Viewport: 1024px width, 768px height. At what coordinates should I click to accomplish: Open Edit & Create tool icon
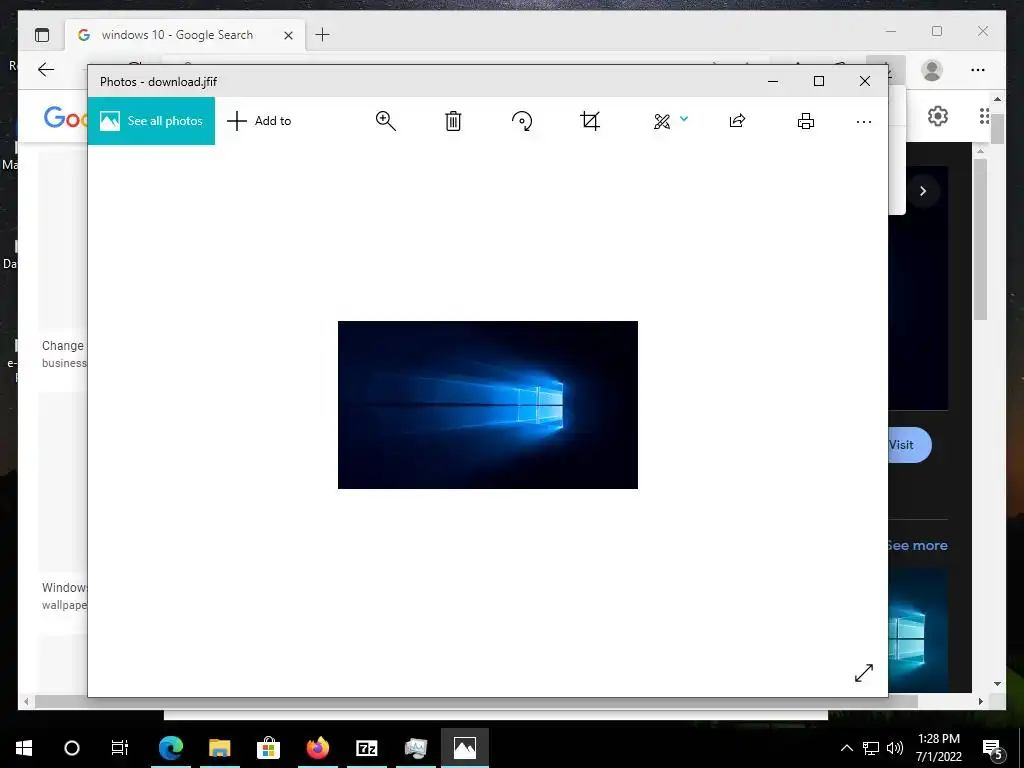(662, 121)
